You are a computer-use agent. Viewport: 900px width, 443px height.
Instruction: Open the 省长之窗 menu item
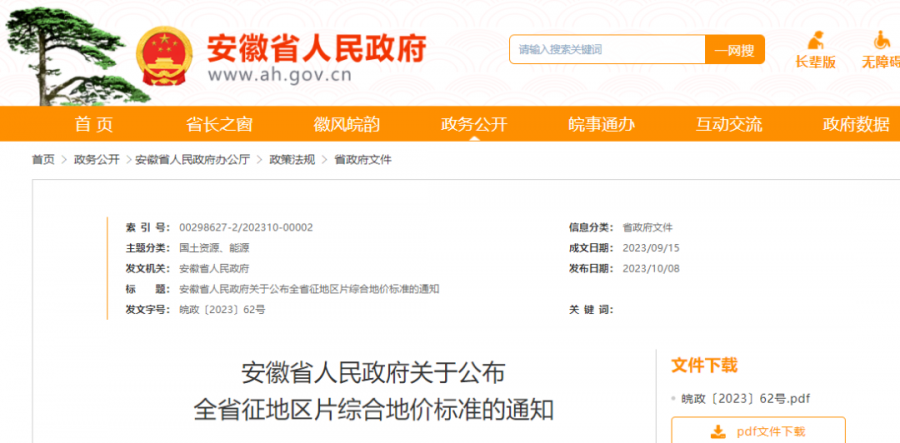219,124
